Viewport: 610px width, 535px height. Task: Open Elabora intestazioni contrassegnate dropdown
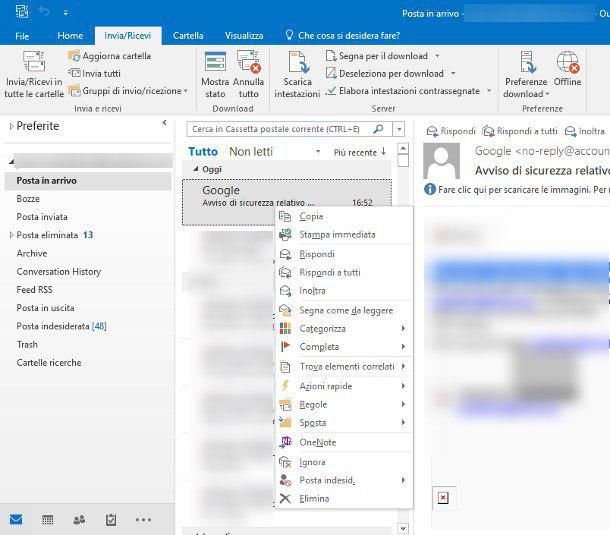pos(489,91)
